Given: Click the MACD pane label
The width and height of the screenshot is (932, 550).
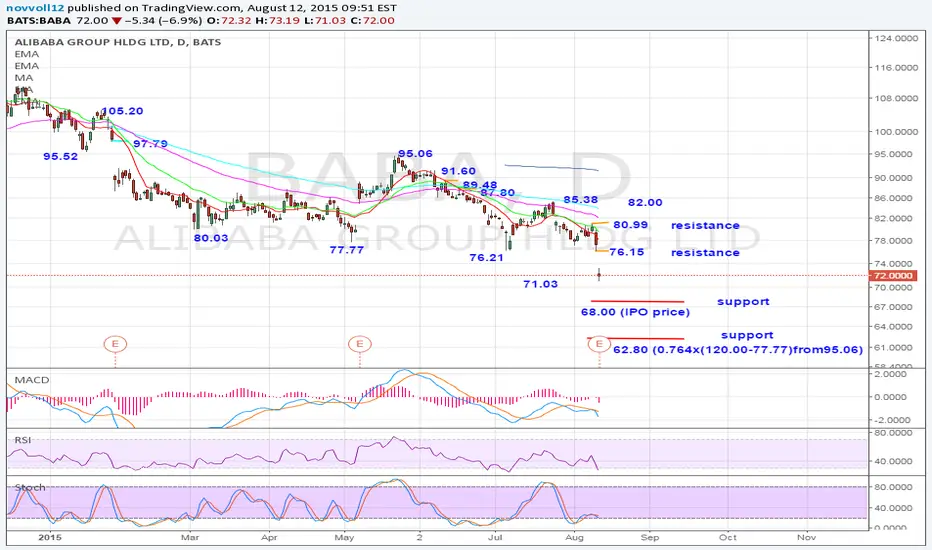Looking at the screenshot, I should pyautogui.click(x=32, y=380).
